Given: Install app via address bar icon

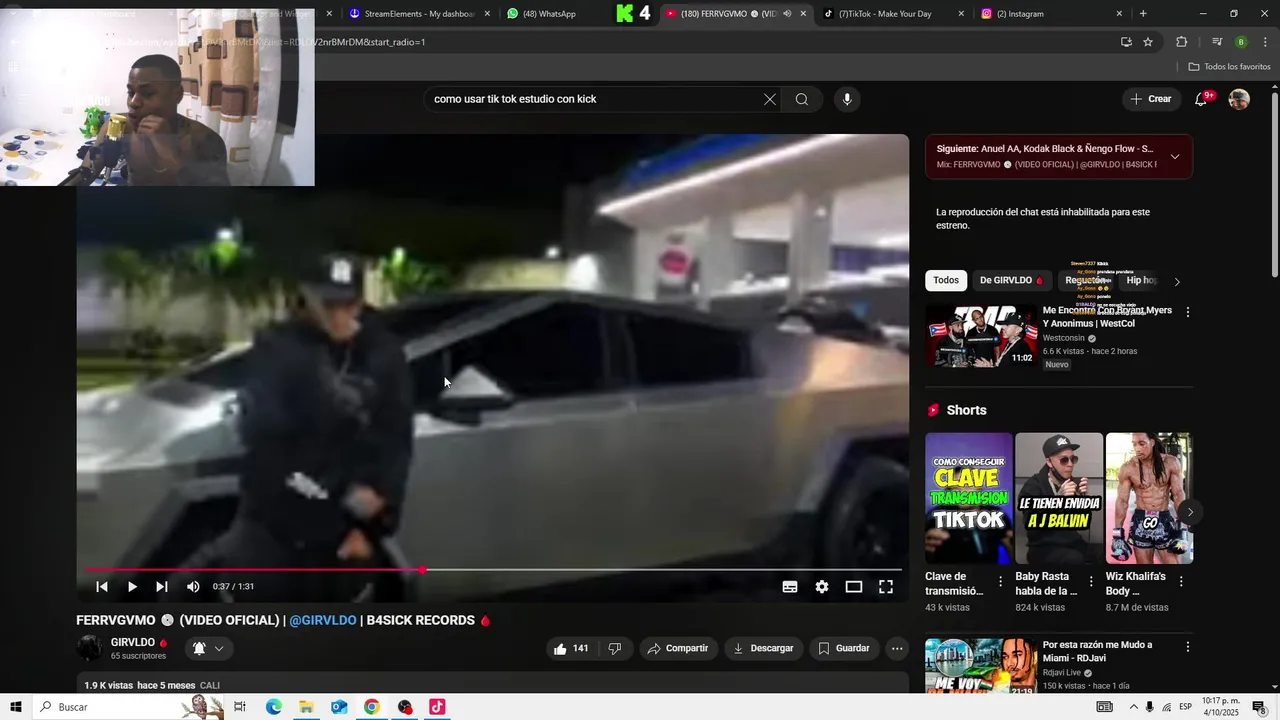Looking at the screenshot, I should coord(1126,42).
